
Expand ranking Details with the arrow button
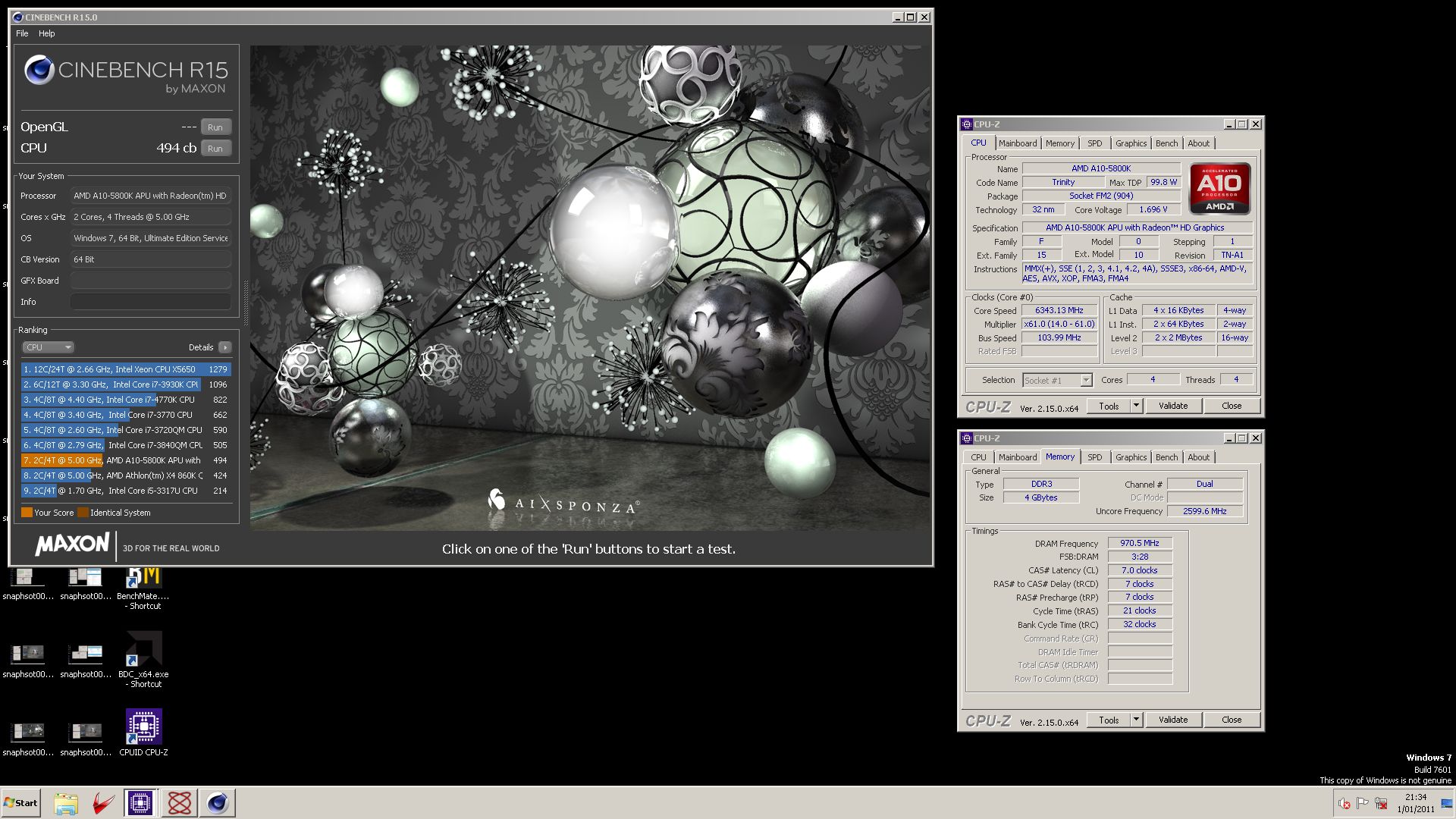pos(224,347)
